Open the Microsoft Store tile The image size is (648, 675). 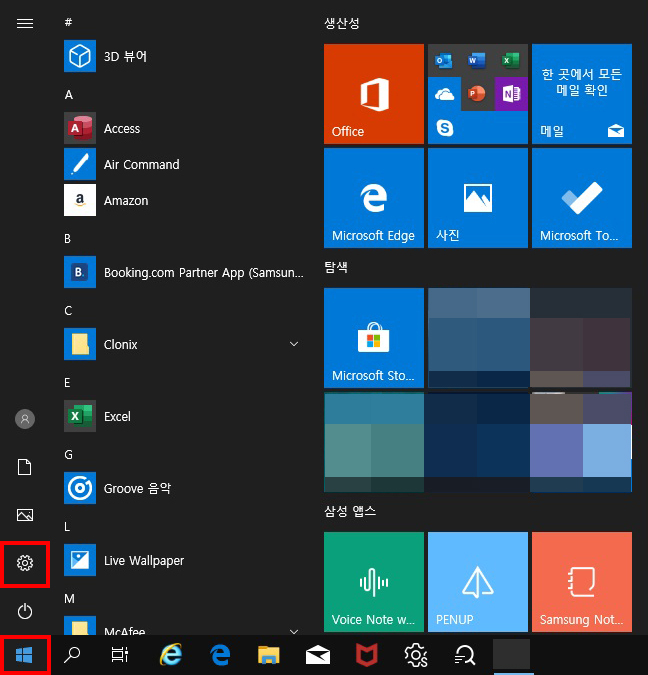click(374, 338)
